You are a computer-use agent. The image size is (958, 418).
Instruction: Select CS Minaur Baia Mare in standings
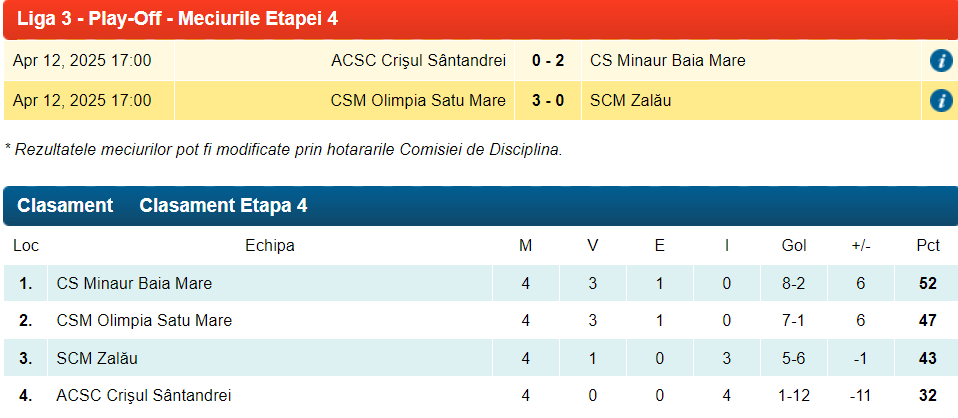pos(134,284)
